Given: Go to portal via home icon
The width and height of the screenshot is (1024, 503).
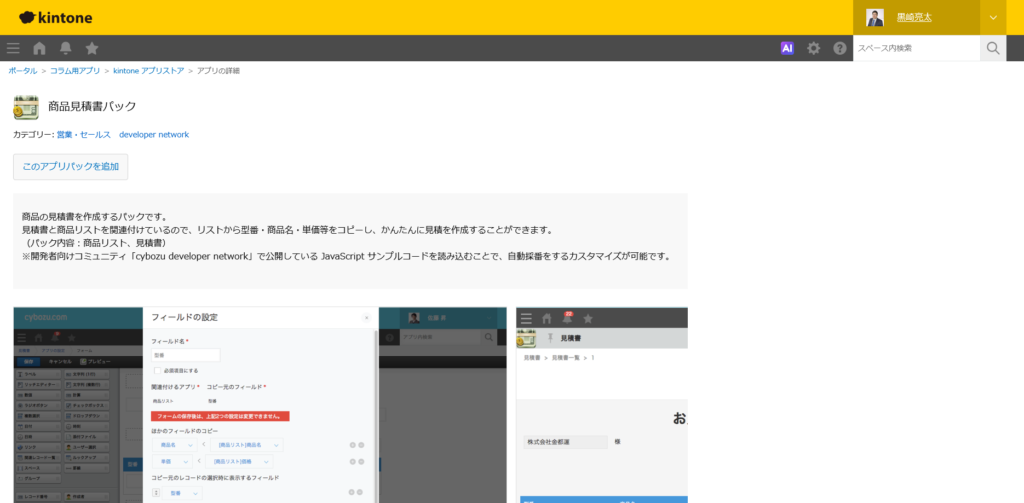Looking at the screenshot, I should pos(39,48).
